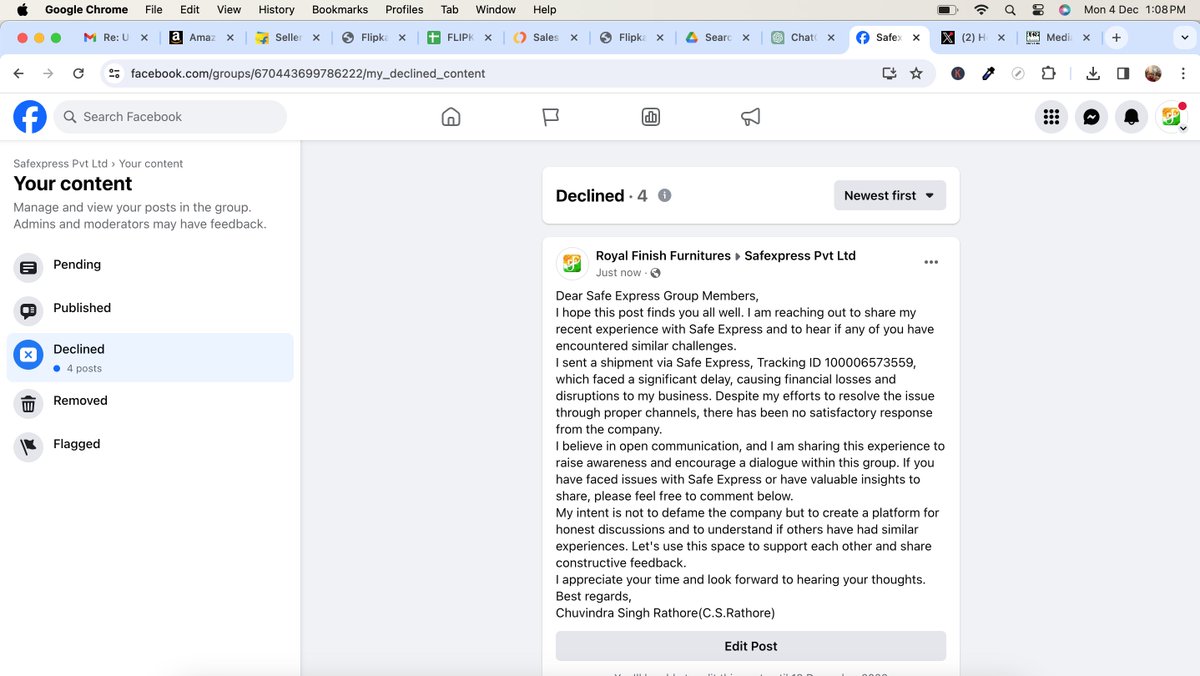The width and height of the screenshot is (1200, 676).
Task: Open the File menu
Action: tap(153, 10)
